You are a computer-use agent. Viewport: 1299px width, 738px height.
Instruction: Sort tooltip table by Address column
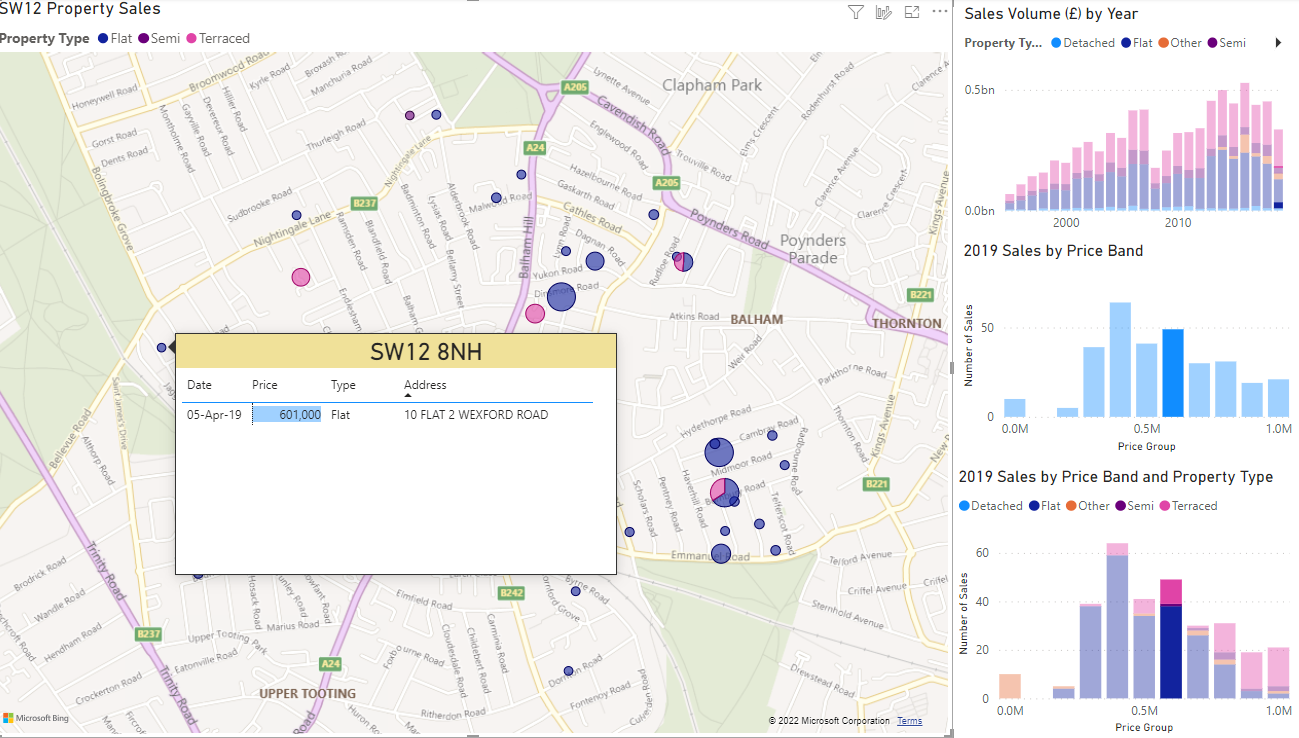pyautogui.click(x=425, y=385)
